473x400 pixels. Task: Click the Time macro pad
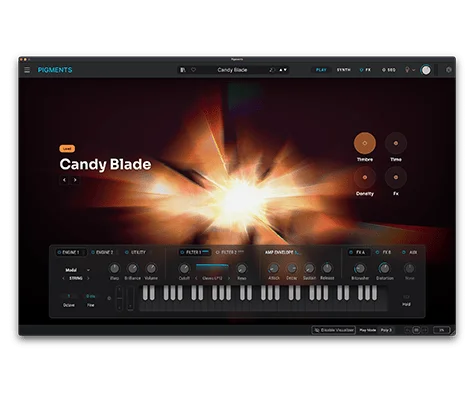(x=396, y=143)
